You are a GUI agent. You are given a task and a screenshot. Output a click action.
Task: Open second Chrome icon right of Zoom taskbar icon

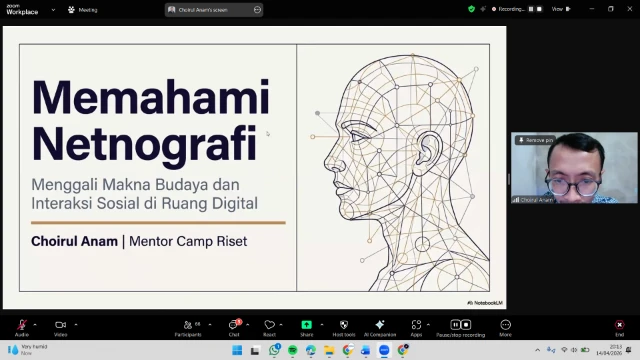(403, 350)
